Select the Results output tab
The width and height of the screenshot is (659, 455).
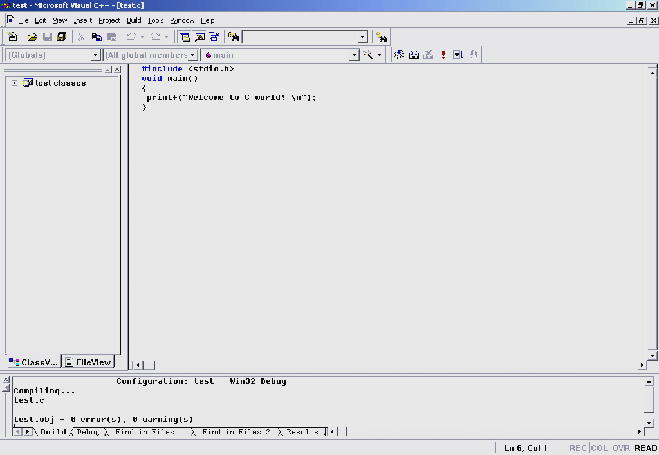[x=303, y=432]
